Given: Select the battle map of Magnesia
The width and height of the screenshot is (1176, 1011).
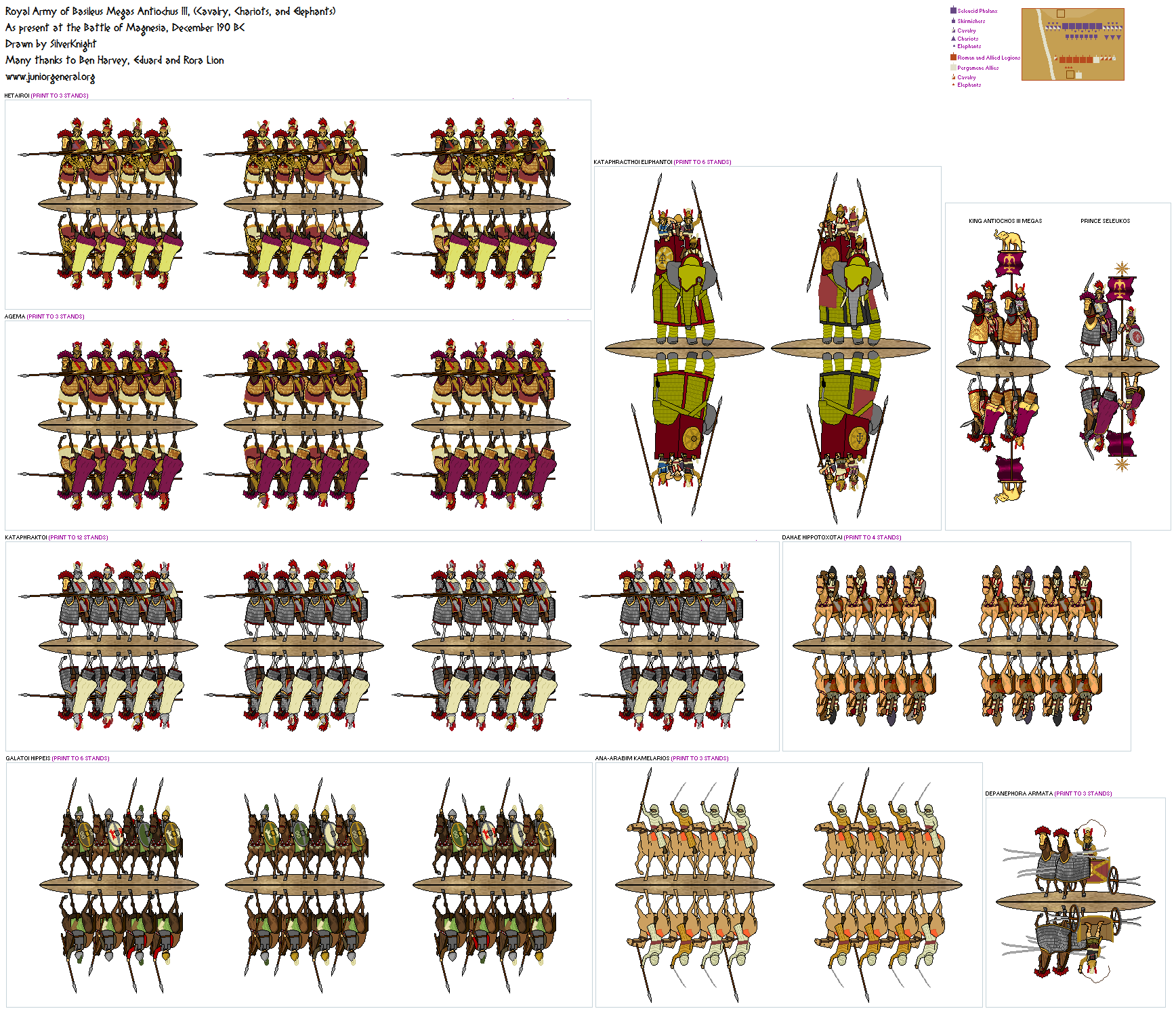Looking at the screenshot, I should tap(1073, 45).
